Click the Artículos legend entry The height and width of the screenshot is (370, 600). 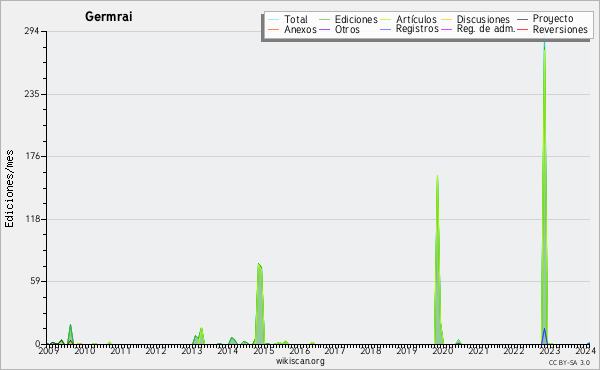409,19
